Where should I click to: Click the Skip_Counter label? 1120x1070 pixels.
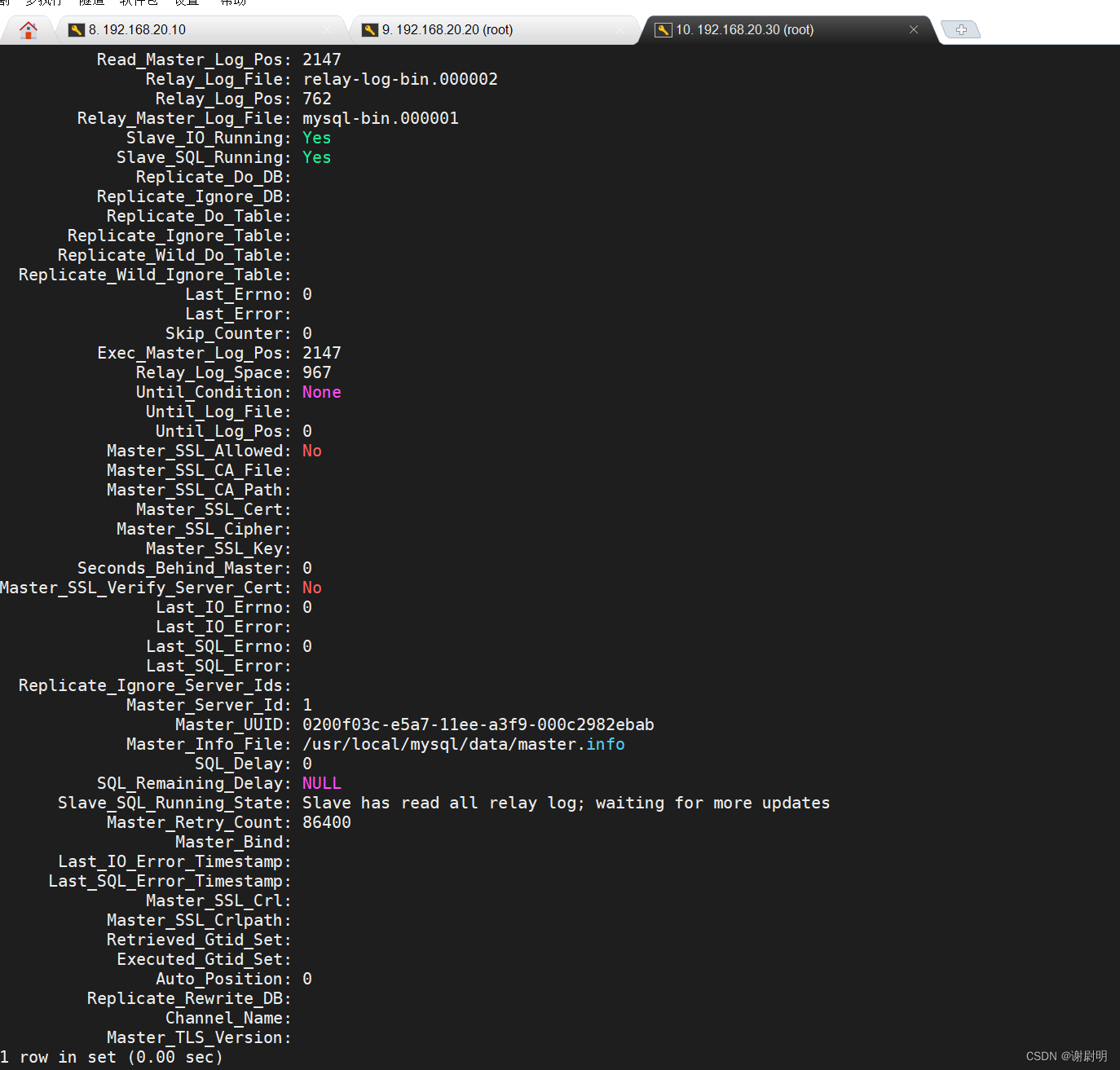tap(228, 333)
